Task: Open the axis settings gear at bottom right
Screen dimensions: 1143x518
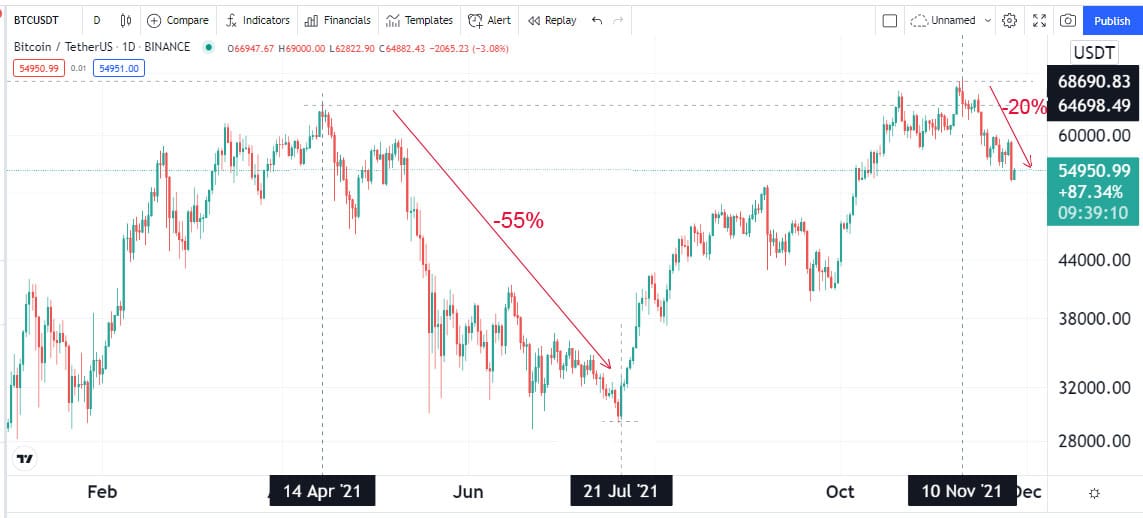Action: 1093,493
